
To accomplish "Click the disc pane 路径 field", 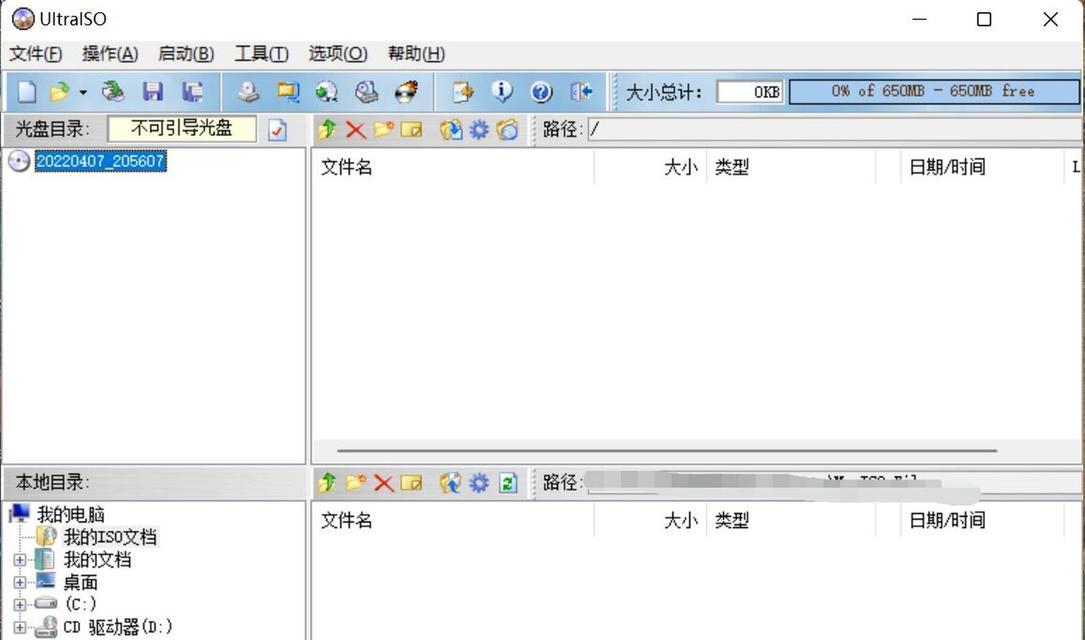I will tap(835, 129).
